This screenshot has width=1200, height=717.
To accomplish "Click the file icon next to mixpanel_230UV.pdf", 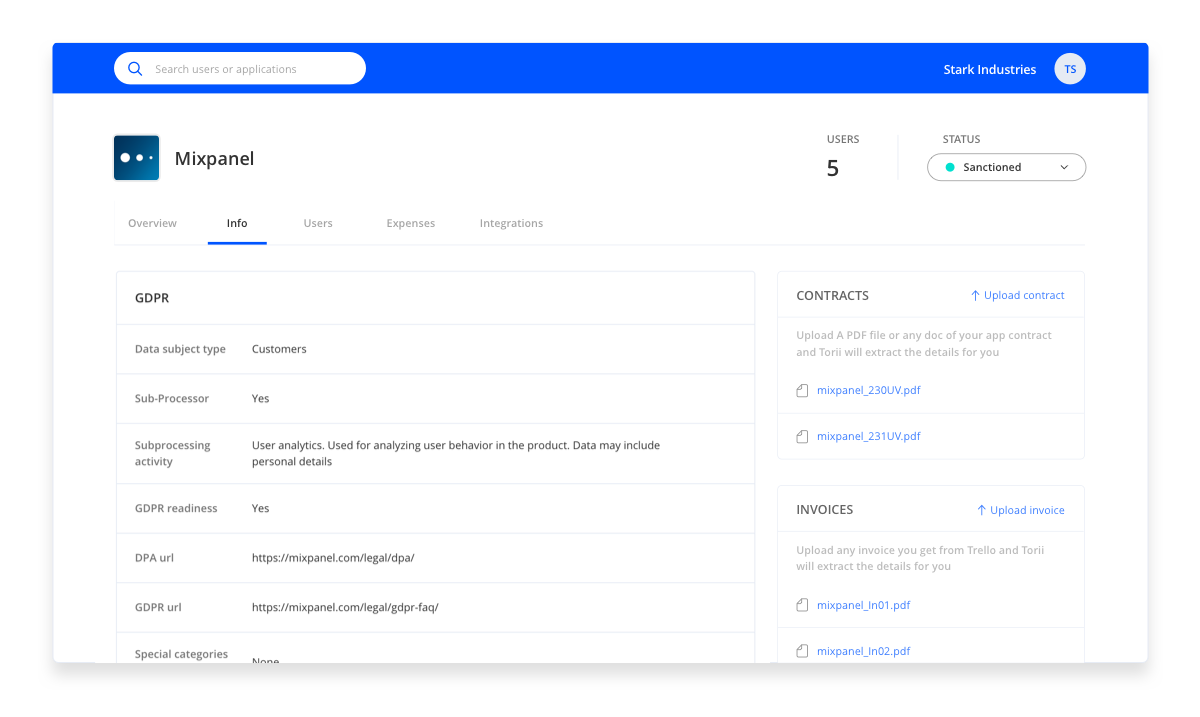I will pyautogui.click(x=802, y=391).
